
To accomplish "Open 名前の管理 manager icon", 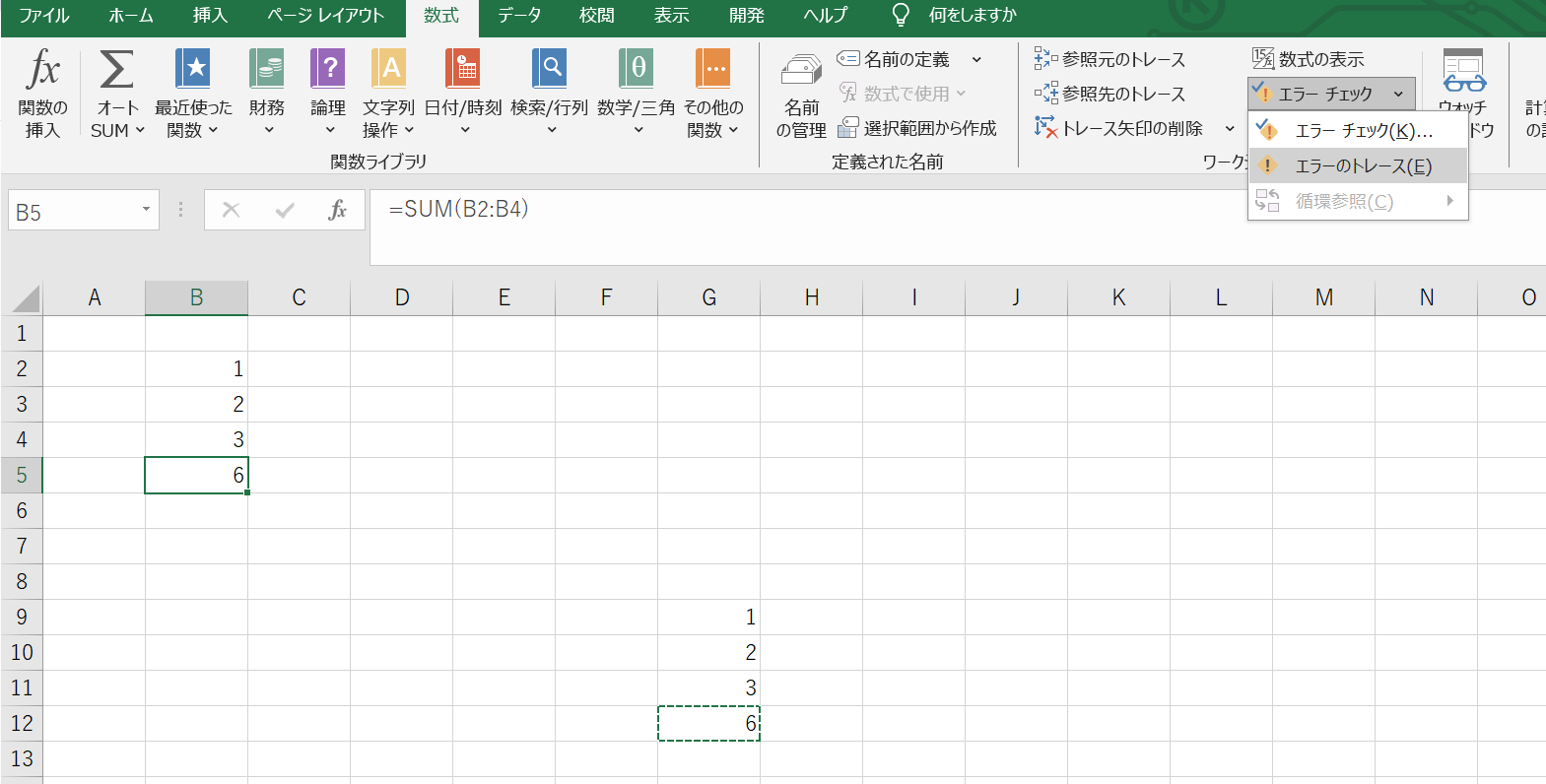I will (801, 74).
